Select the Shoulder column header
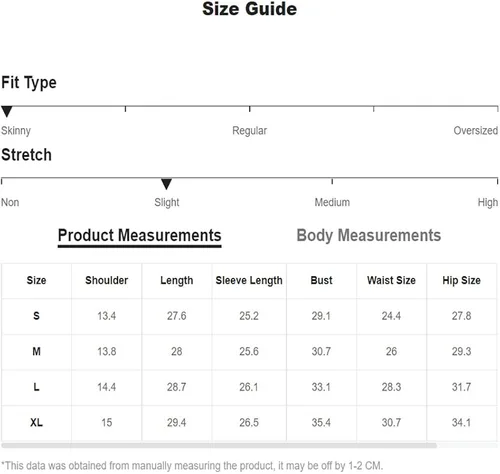Screen dimensions: 500x474 [x=107, y=280]
